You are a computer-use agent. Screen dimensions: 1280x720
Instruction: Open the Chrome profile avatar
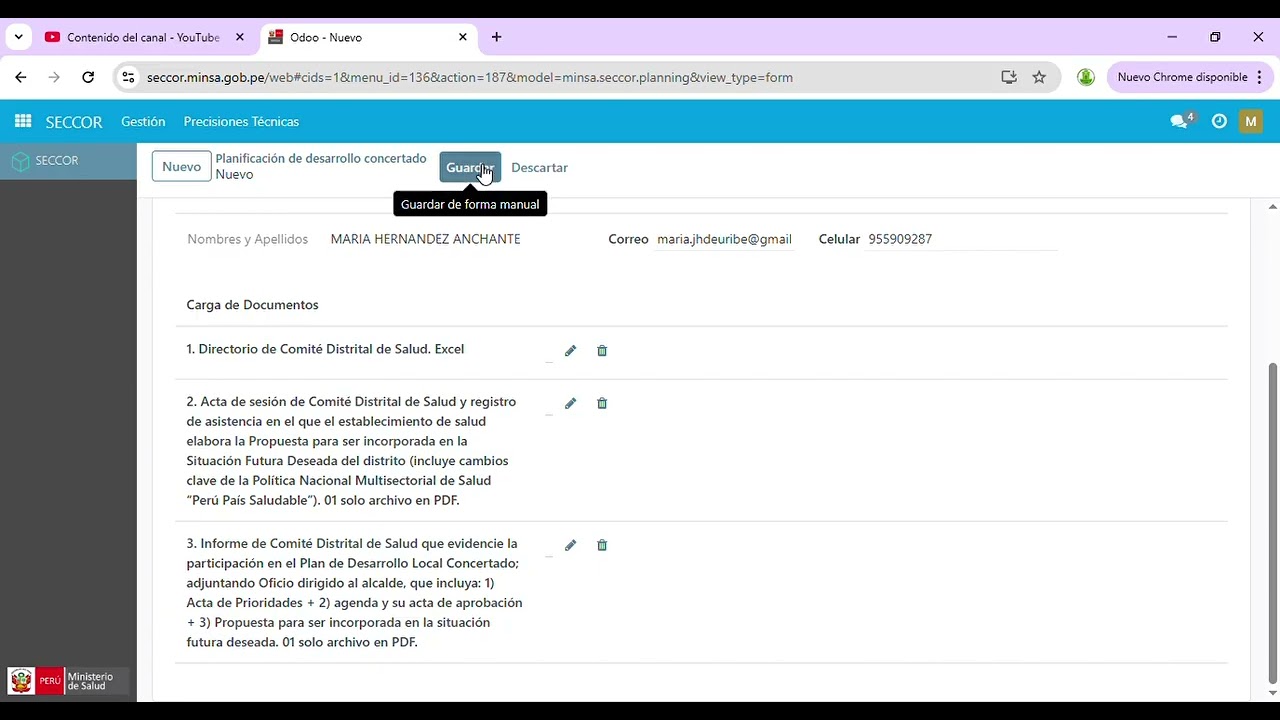coord(1086,77)
